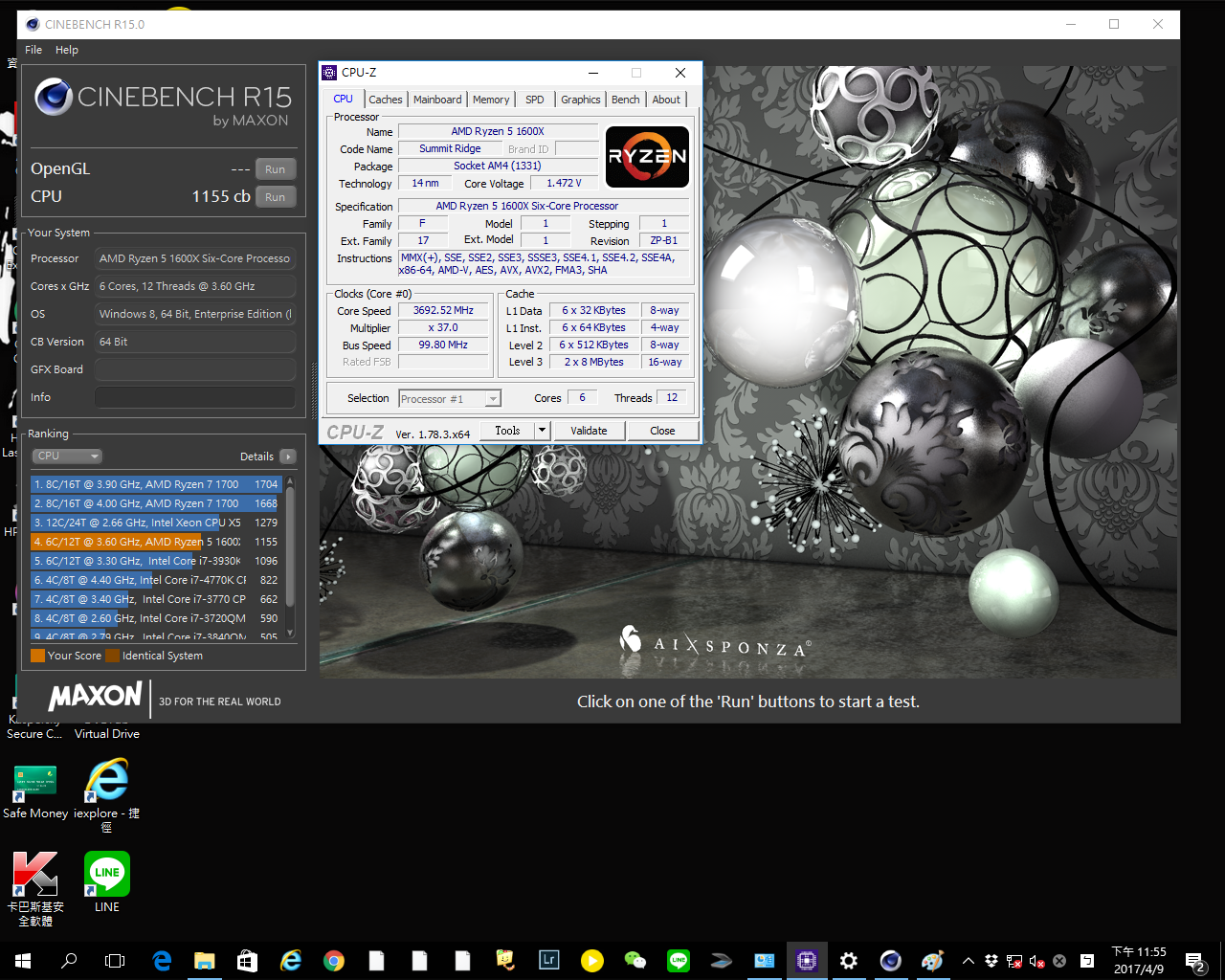The height and width of the screenshot is (980, 1225).
Task: Select ranking row 8C/16T @ 3.90 GHz Ryzen 7 1700
Action: (156, 484)
